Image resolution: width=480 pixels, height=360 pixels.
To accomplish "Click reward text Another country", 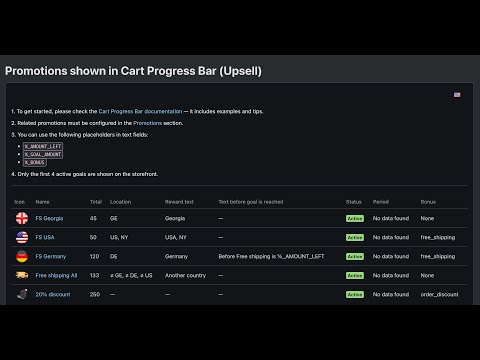I will click(x=185, y=275).
